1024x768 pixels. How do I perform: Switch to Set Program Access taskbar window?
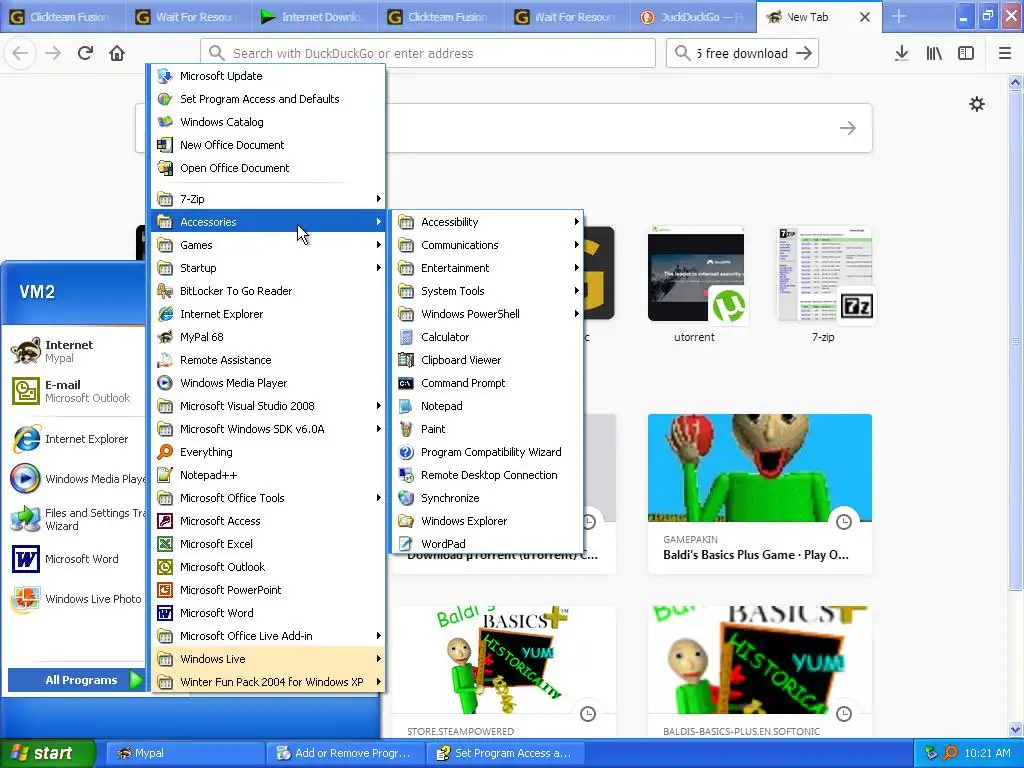[x=506, y=753]
